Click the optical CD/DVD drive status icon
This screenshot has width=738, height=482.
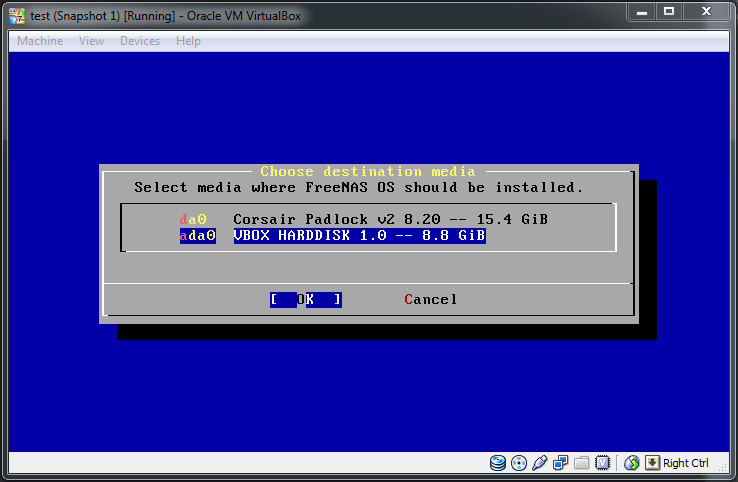point(519,463)
